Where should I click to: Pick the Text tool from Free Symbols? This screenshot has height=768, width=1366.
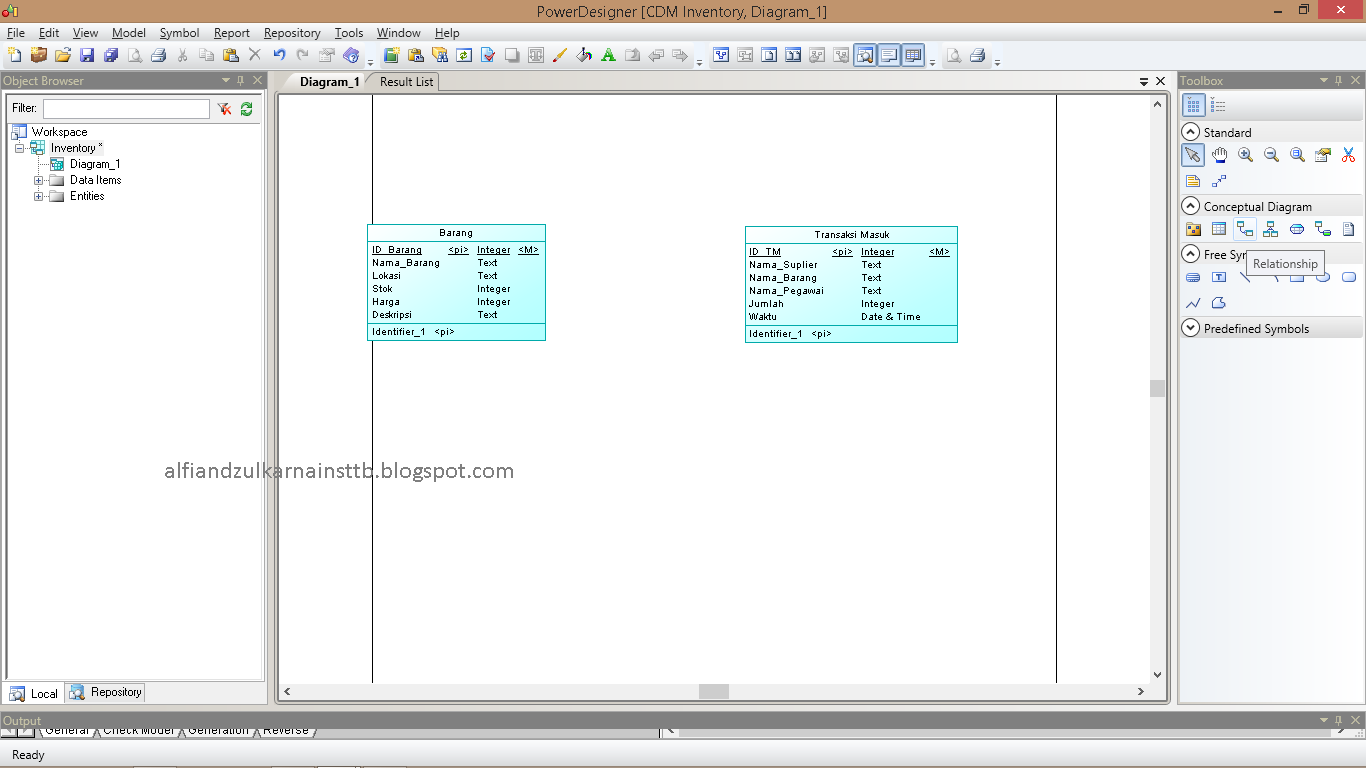1219,277
